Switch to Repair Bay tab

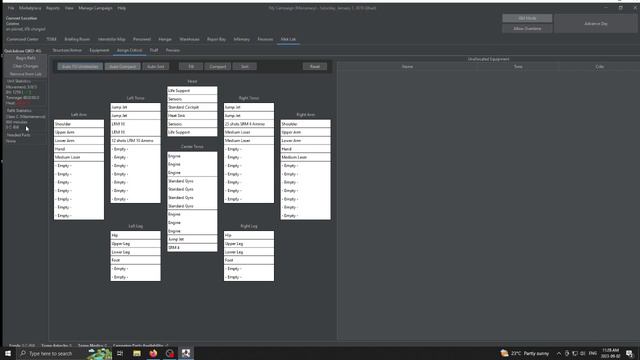tap(216, 39)
